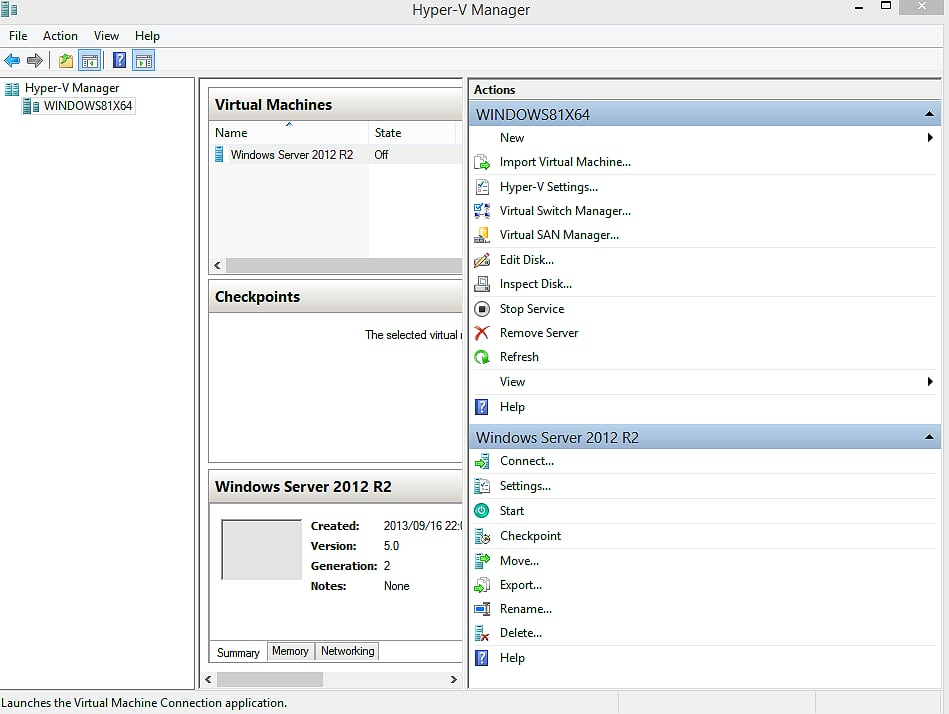Click the Rename VM icon

tap(482, 609)
